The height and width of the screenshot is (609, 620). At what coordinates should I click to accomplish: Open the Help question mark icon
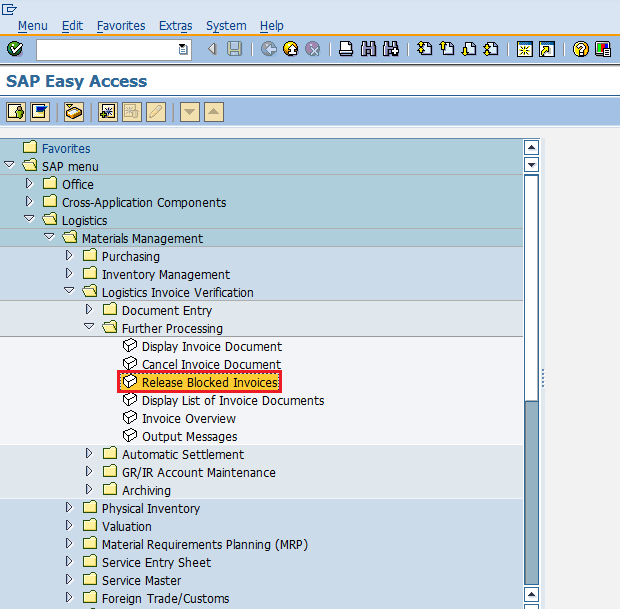pos(580,49)
